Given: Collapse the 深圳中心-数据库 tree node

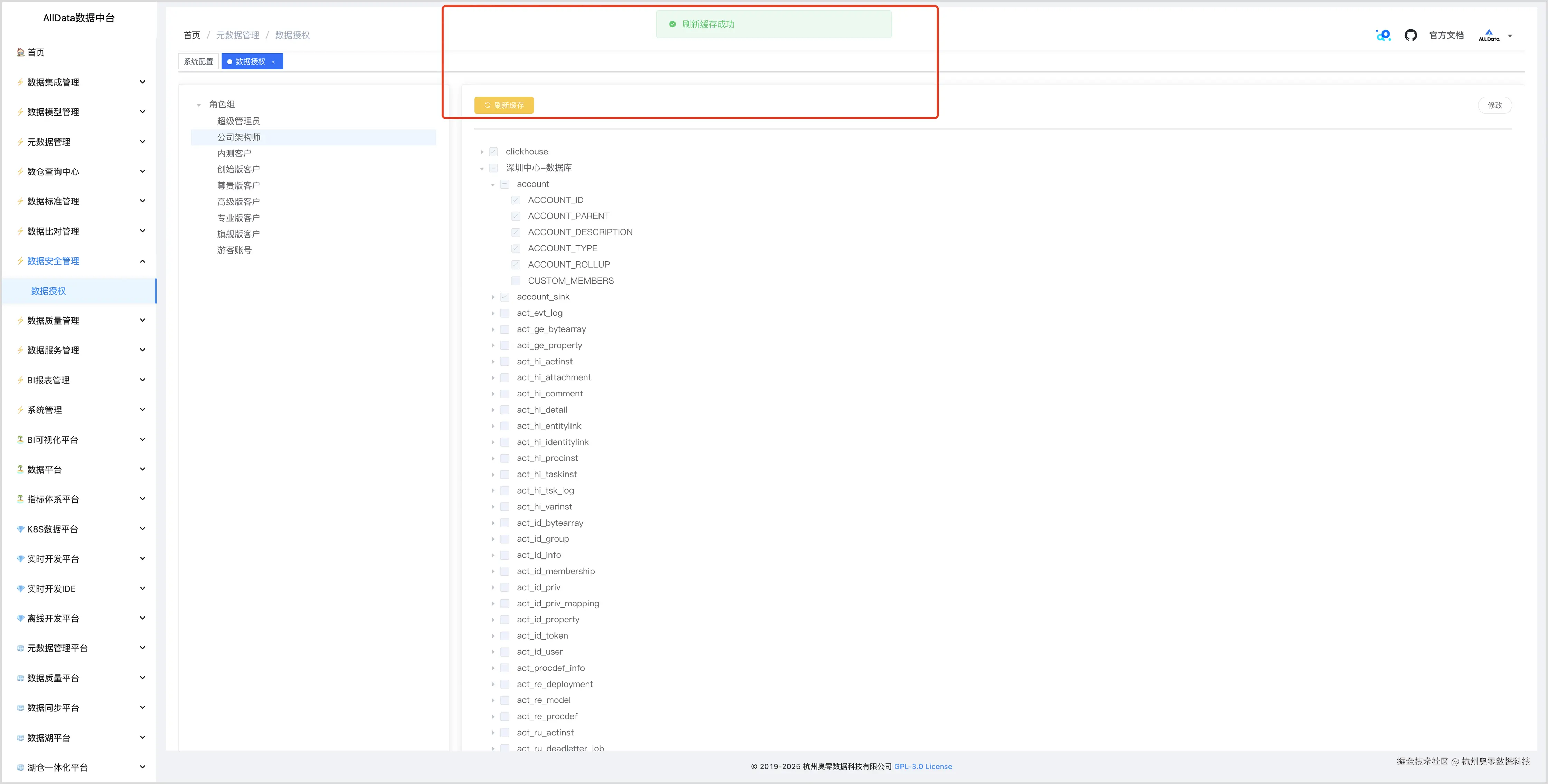Looking at the screenshot, I should coord(482,168).
